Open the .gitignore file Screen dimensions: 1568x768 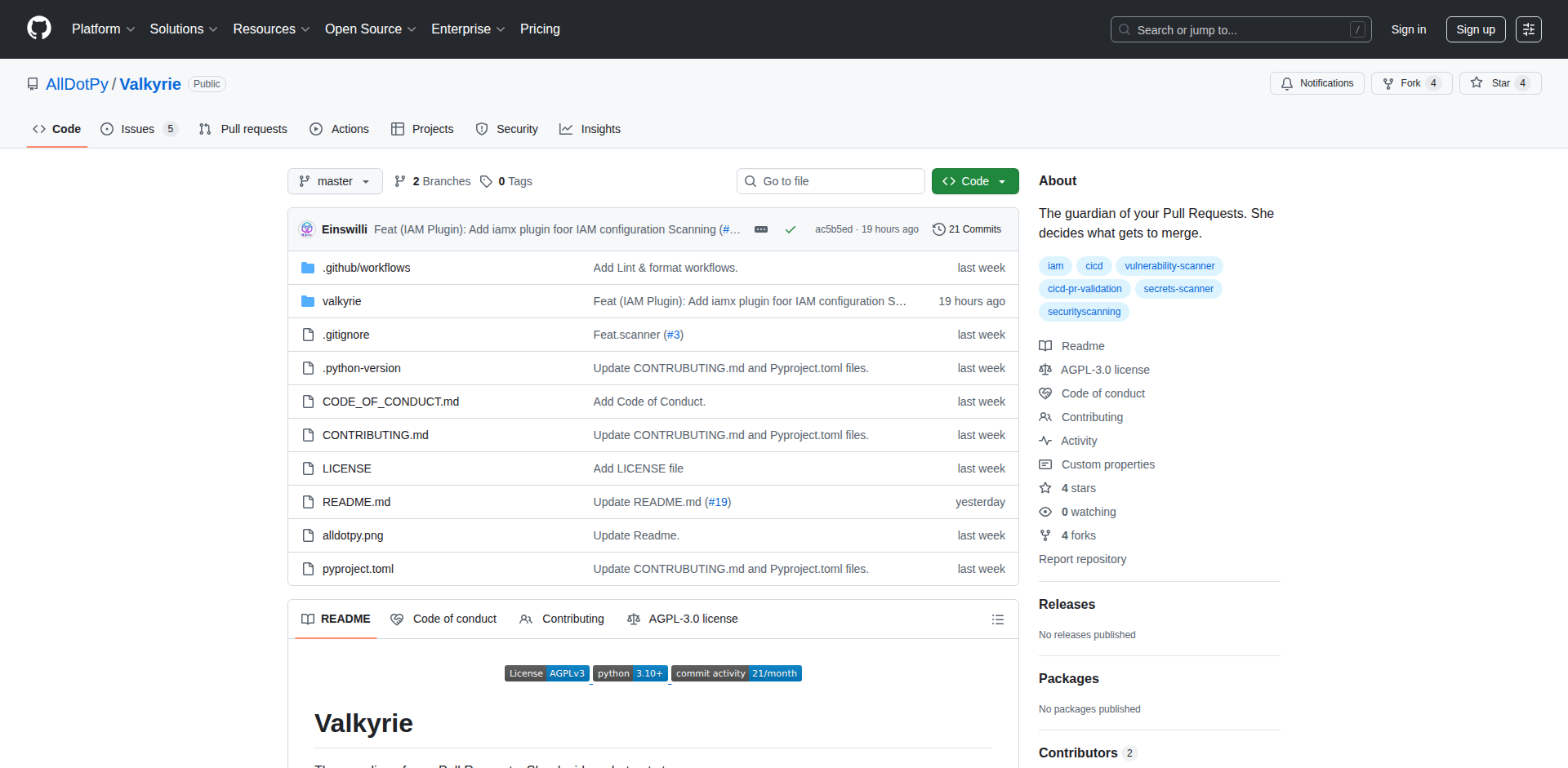[345, 335]
